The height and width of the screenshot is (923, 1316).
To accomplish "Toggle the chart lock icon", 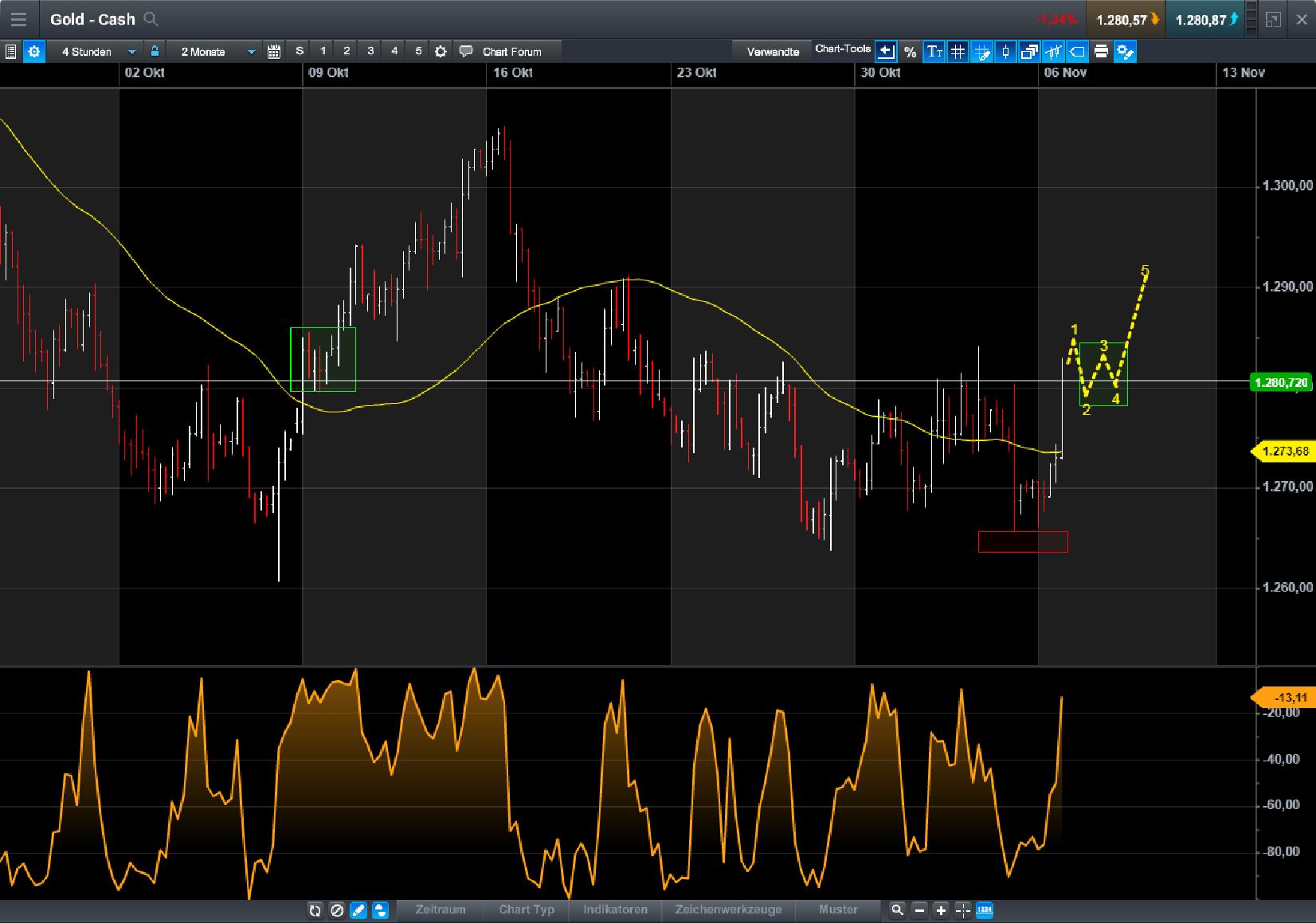I will pyautogui.click(x=155, y=50).
